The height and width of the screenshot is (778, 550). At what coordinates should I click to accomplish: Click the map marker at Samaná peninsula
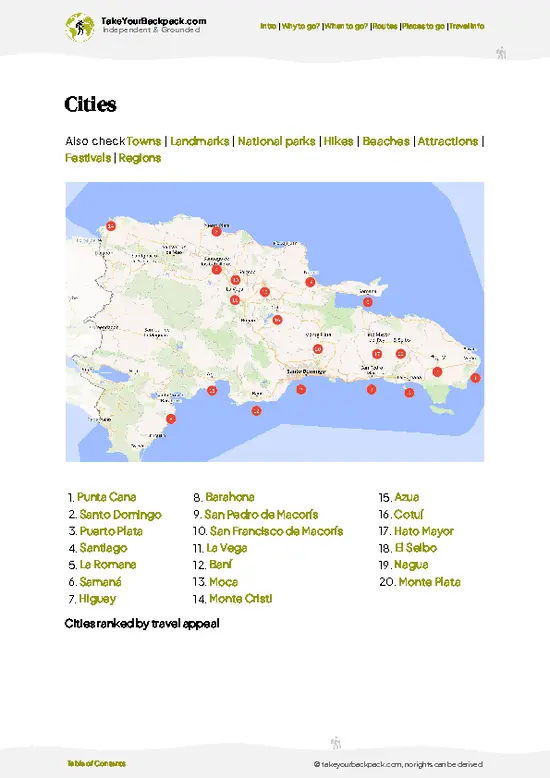click(x=367, y=302)
